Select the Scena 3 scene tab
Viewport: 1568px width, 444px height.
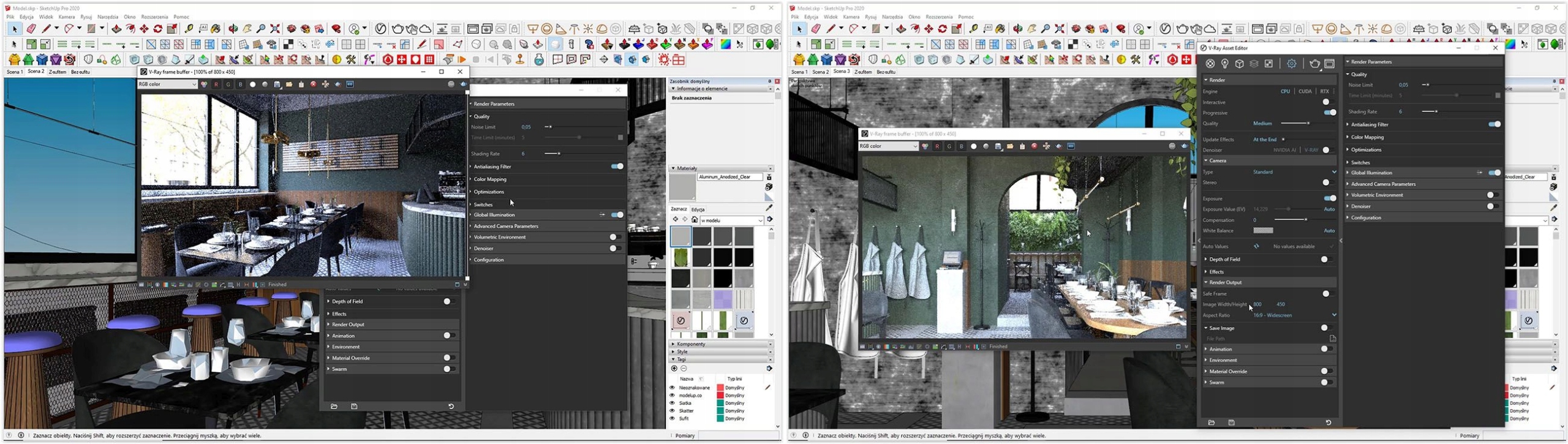(x=842, y=72)
